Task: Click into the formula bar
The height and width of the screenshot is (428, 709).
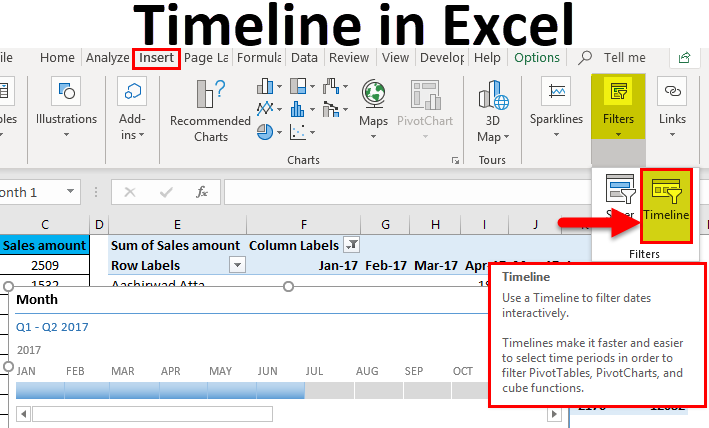Action: [x=407, y=192]
